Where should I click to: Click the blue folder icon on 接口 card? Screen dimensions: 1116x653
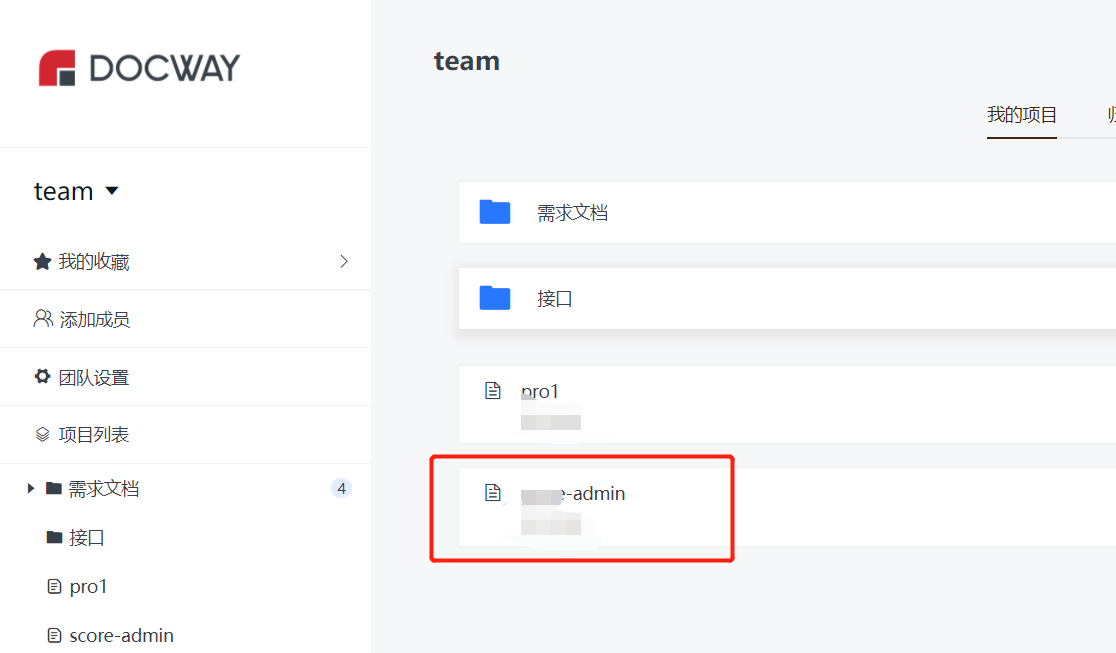coord(494,297)
